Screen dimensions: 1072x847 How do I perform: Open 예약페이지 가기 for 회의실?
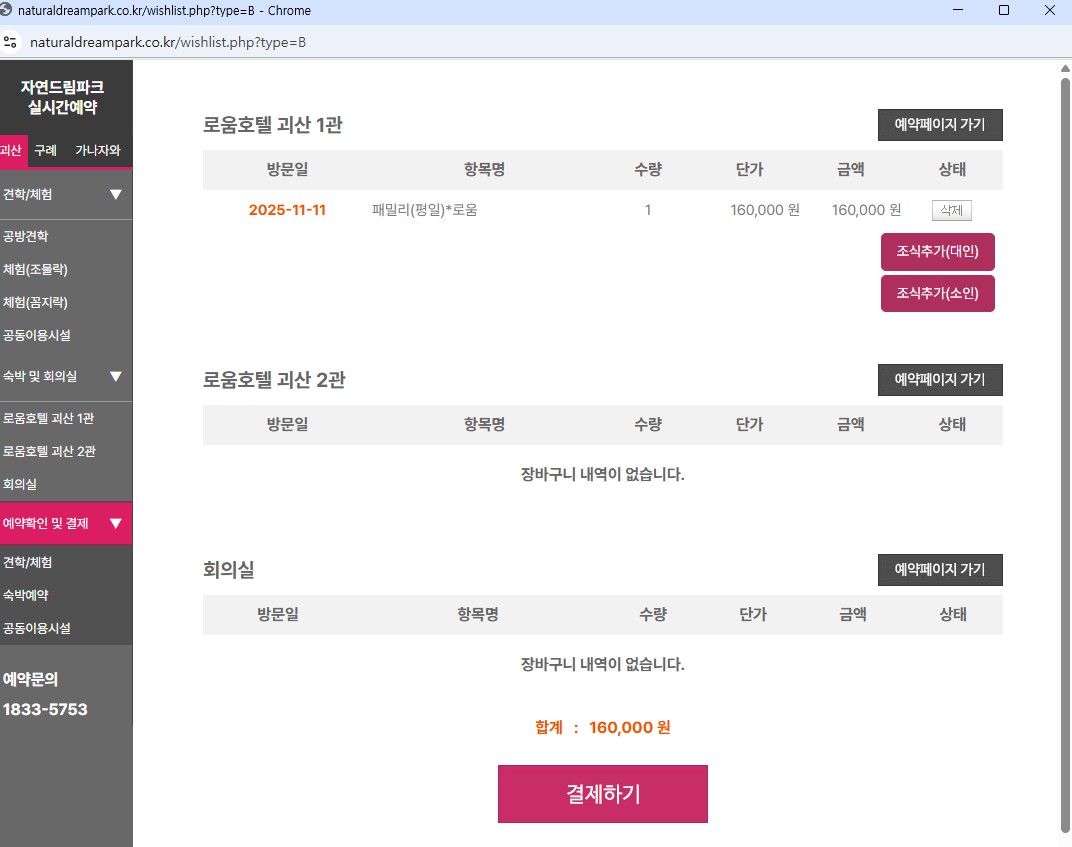939,569
